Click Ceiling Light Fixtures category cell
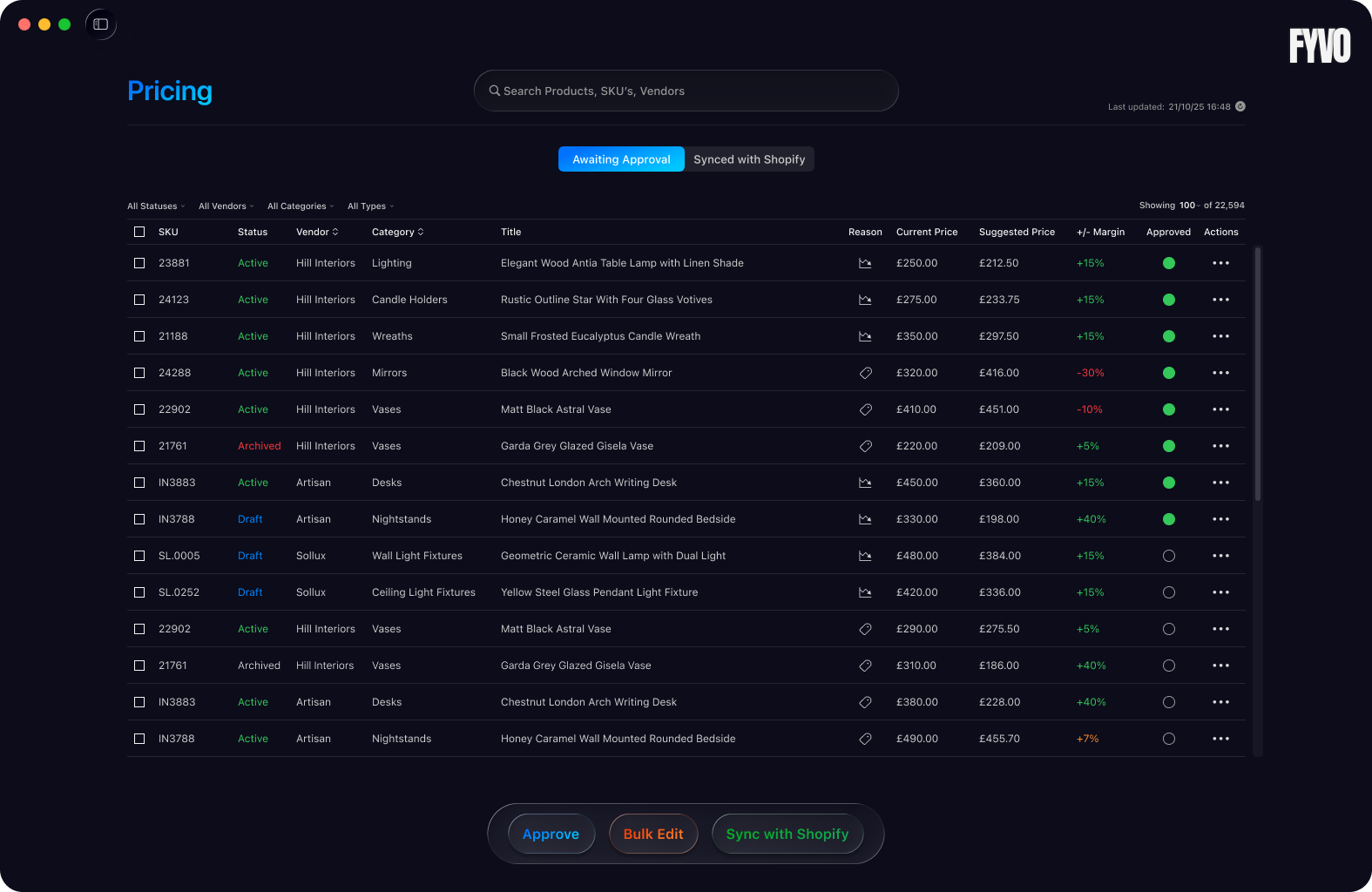The width and height of the screenshot is (1372, 892). click(423, 592)
